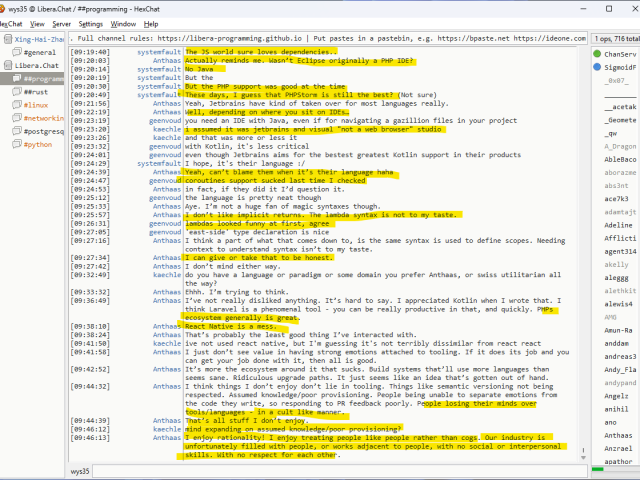The image size is (640, 480).
Task: Open the #networking channel
Action: (43, 117)
